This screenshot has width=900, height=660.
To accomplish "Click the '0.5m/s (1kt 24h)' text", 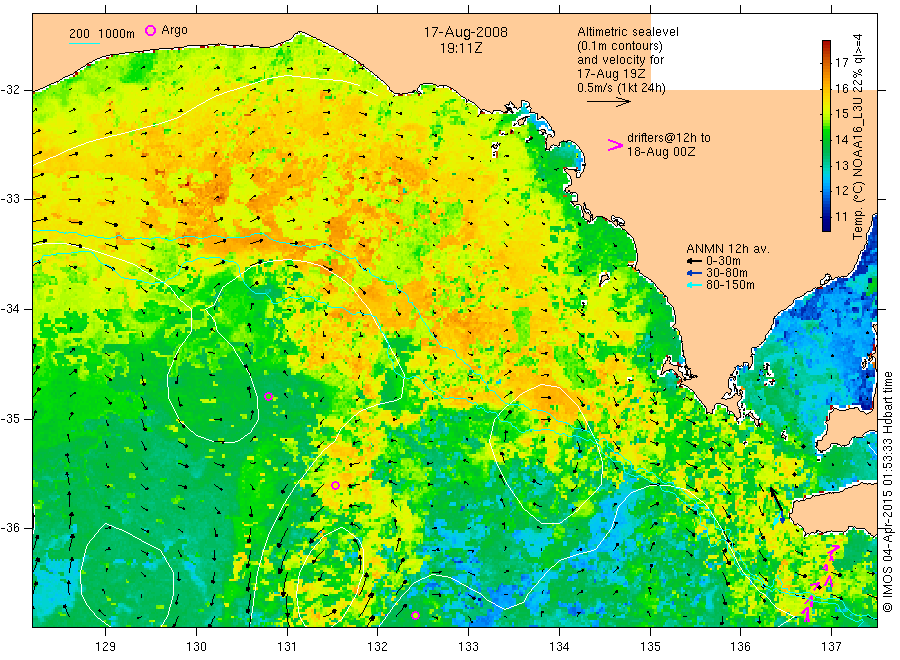I will (x=622, y=88).
